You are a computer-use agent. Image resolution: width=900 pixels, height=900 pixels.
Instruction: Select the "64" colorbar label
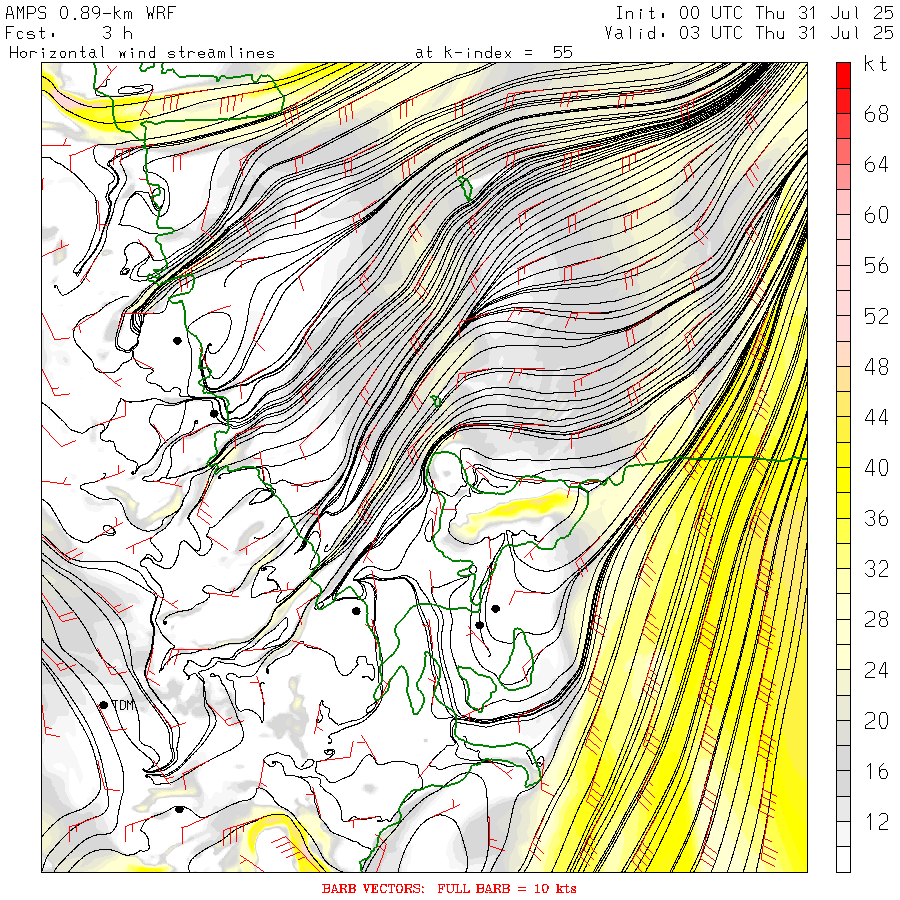876,165
